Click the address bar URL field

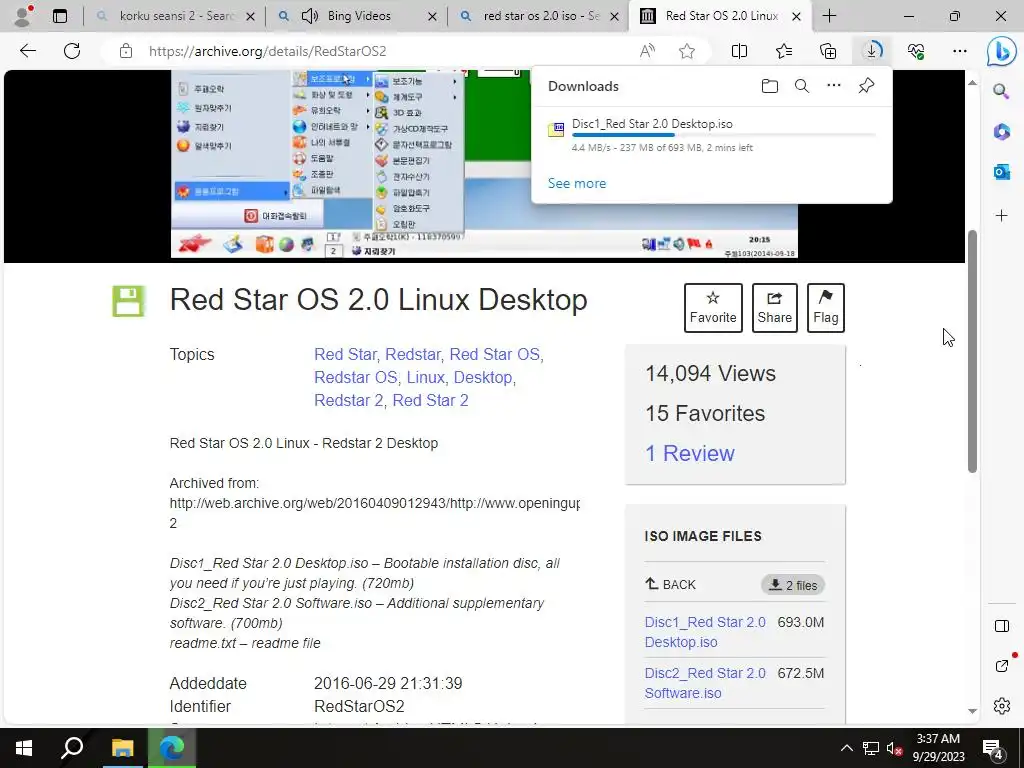(385, 51)
